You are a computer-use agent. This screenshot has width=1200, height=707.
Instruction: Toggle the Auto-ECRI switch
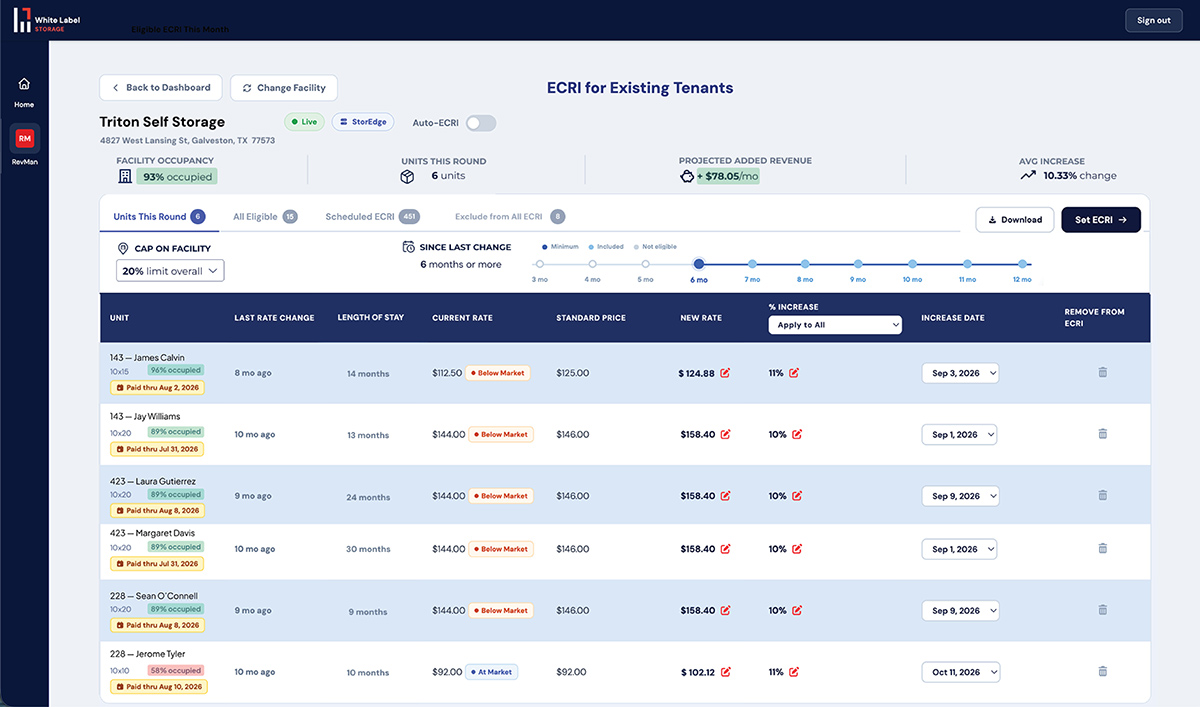pos(480,123)
